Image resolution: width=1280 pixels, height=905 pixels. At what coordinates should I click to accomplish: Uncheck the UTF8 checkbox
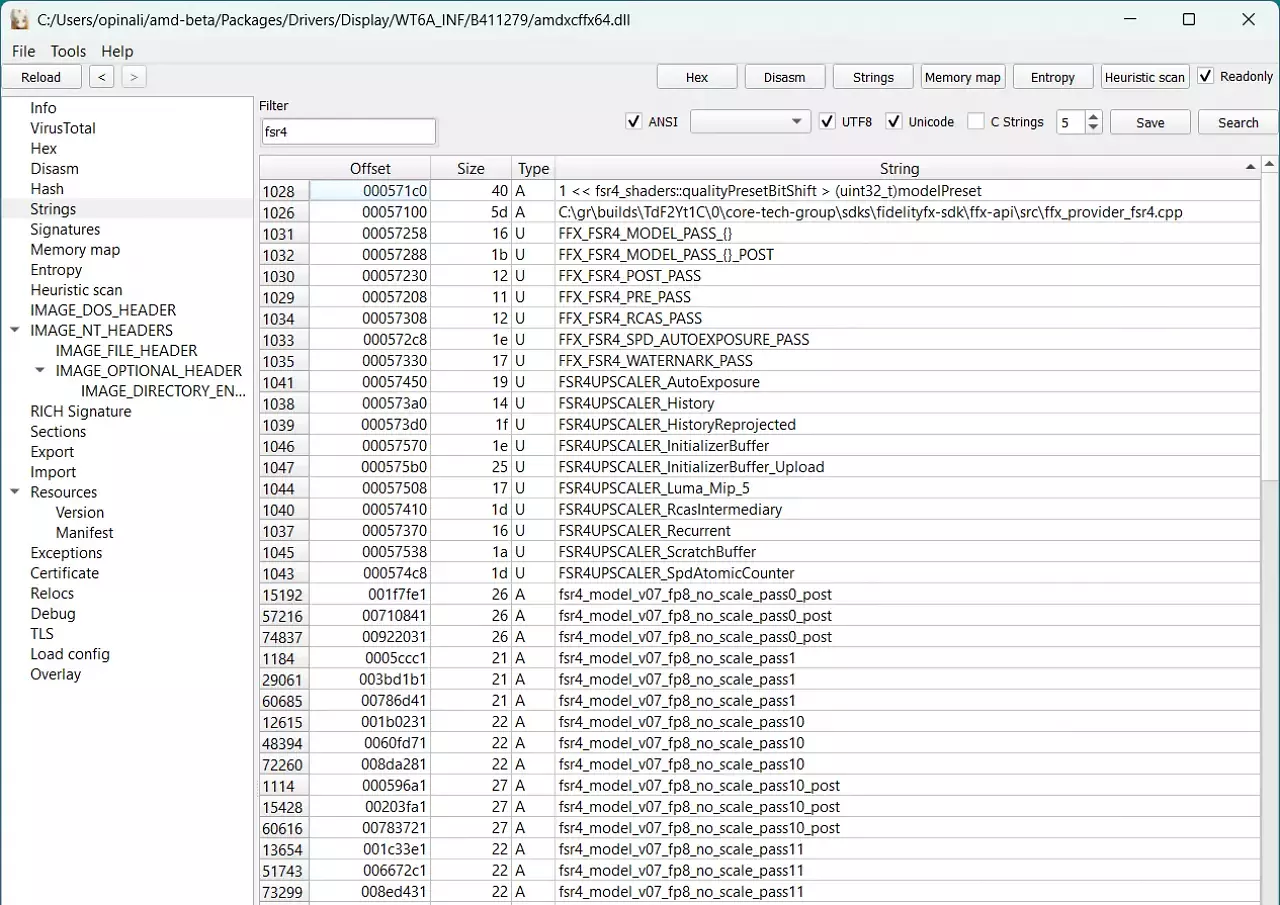click(827, 122)
